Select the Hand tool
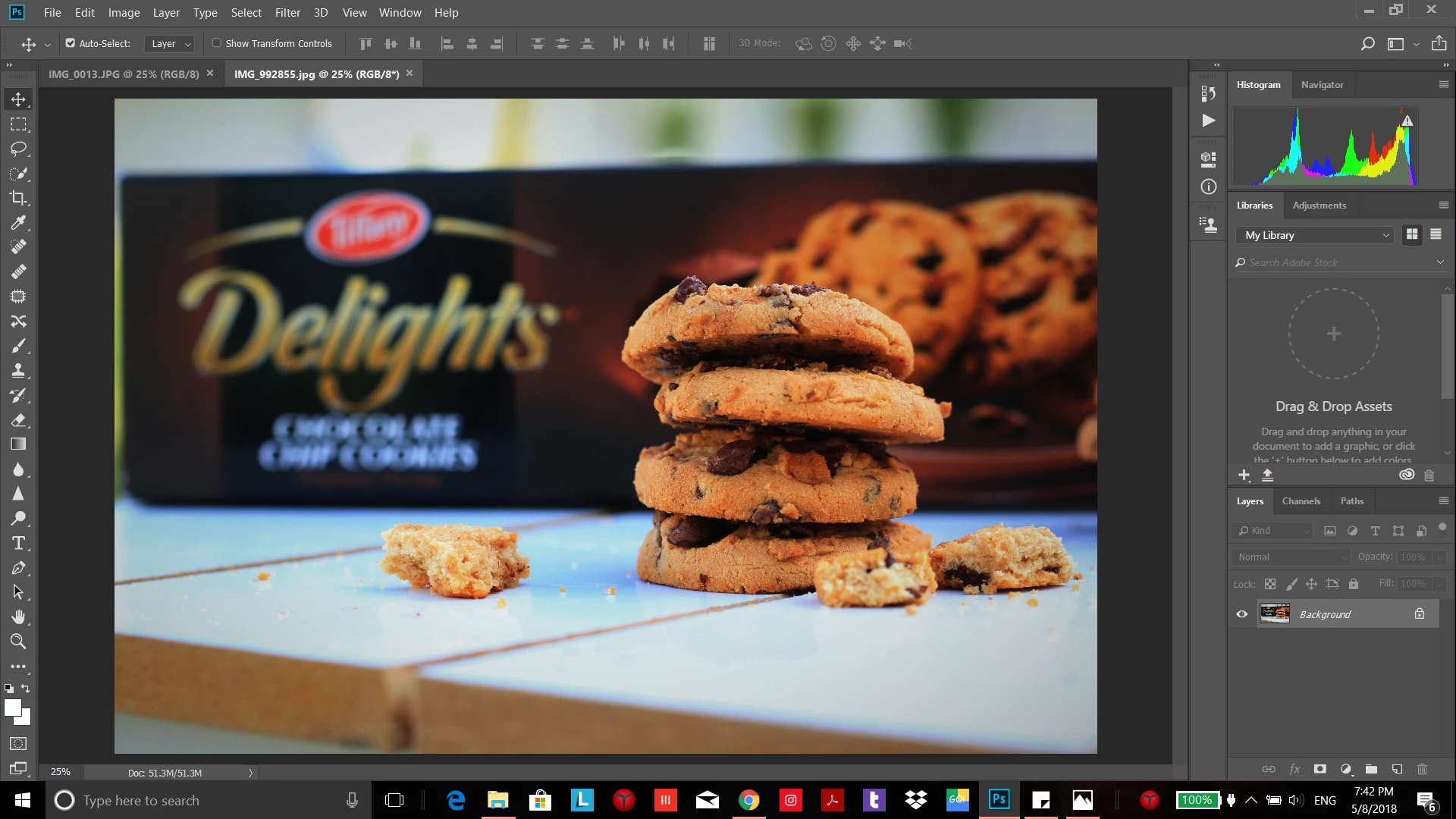This screenshot has width=1456, height=819. [18, 617]
